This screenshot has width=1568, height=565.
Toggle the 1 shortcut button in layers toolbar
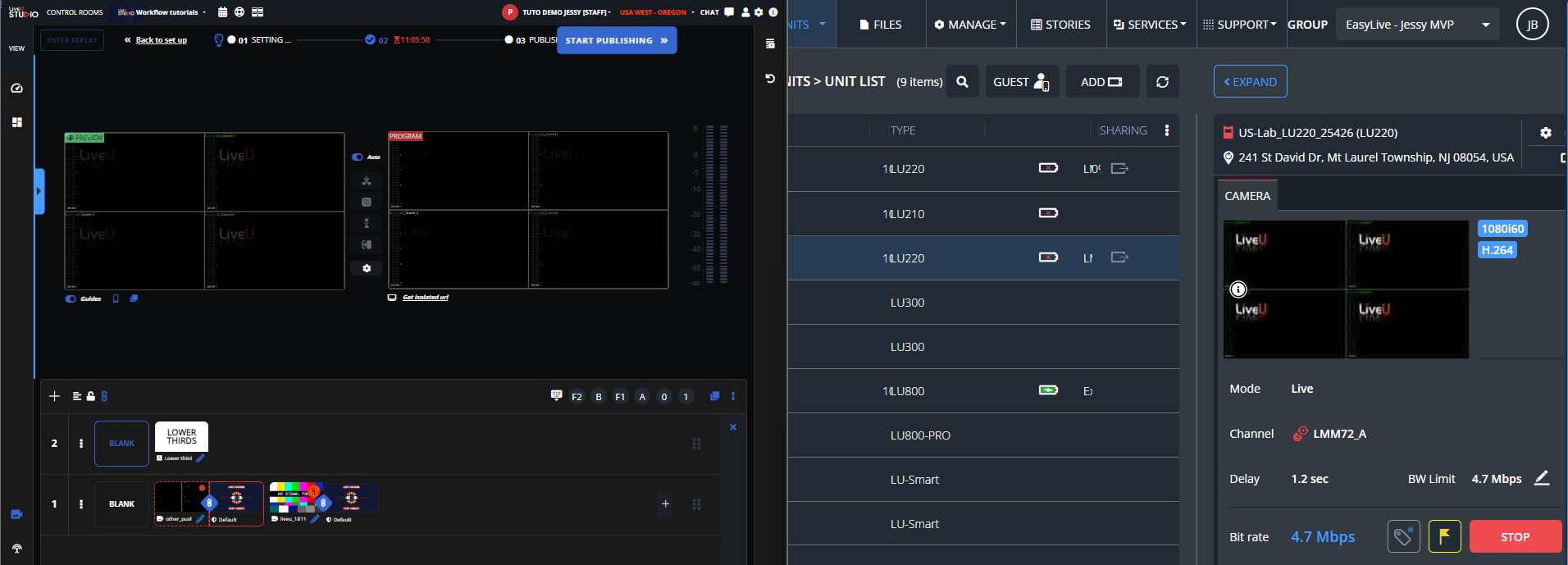(686, 397)
